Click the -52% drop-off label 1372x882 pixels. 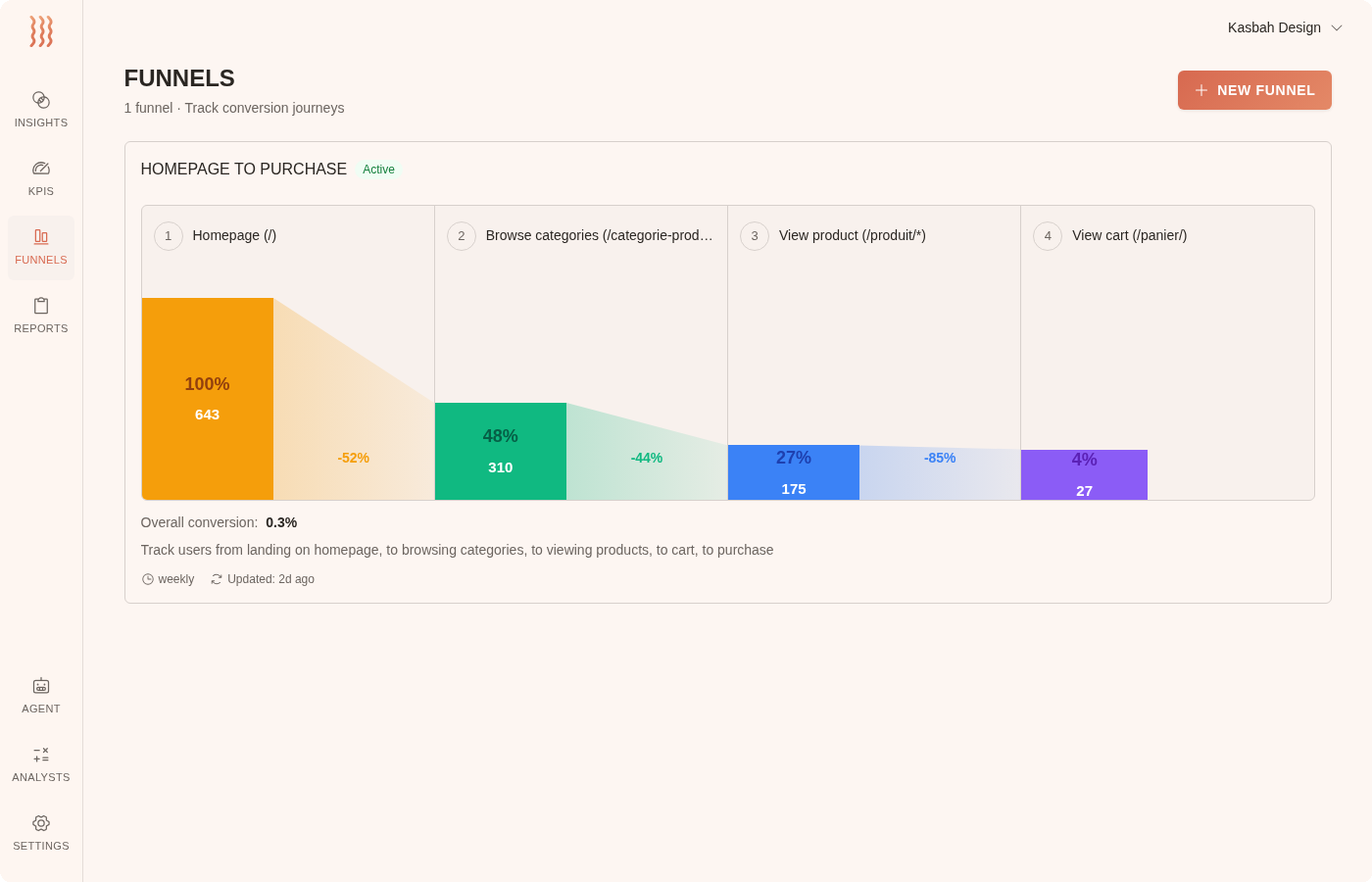click(x=354, y=458)
